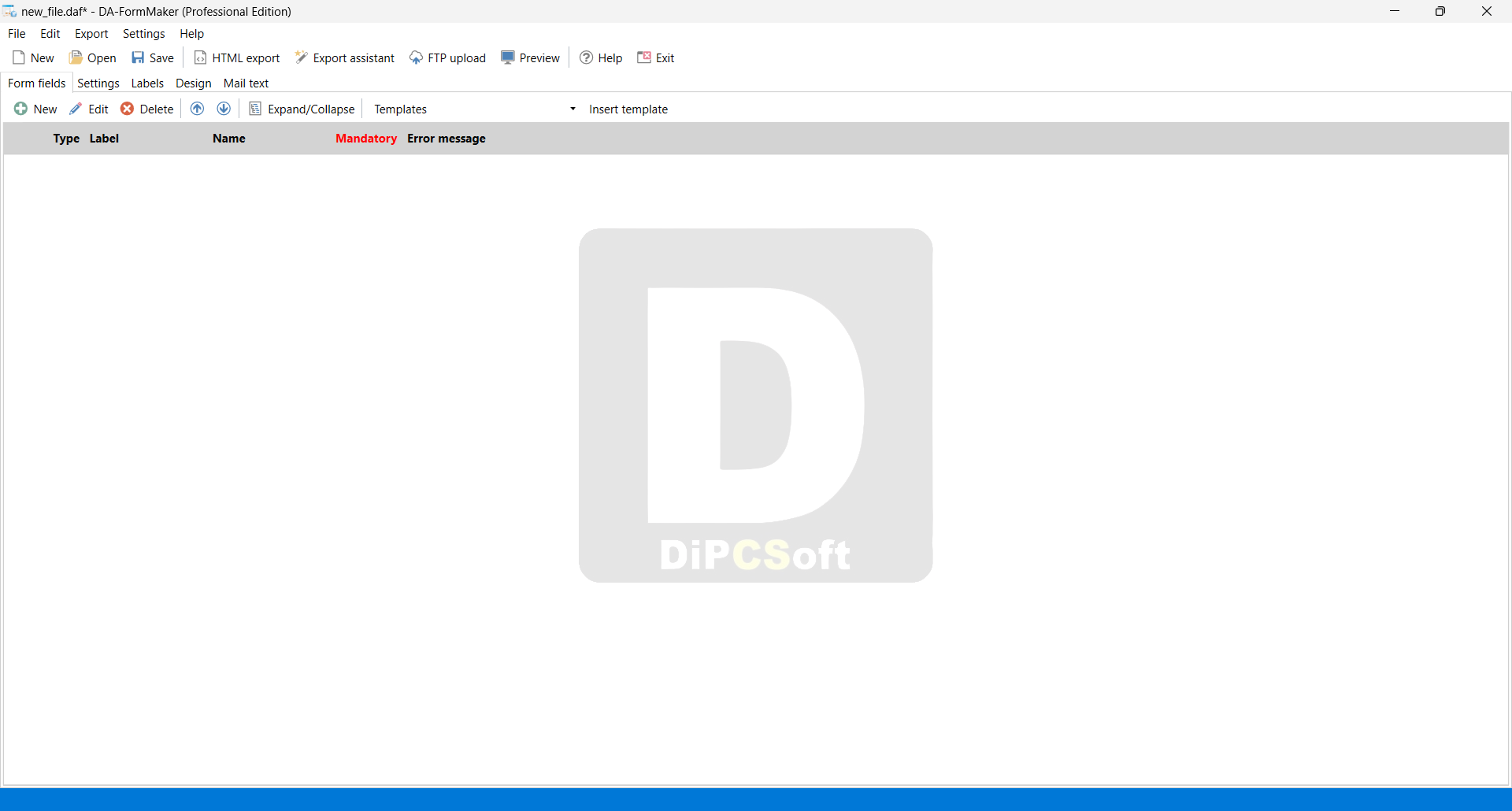The image size is (1512, 811).
Task: Open the File menu
Action: (x=17, y=33)
